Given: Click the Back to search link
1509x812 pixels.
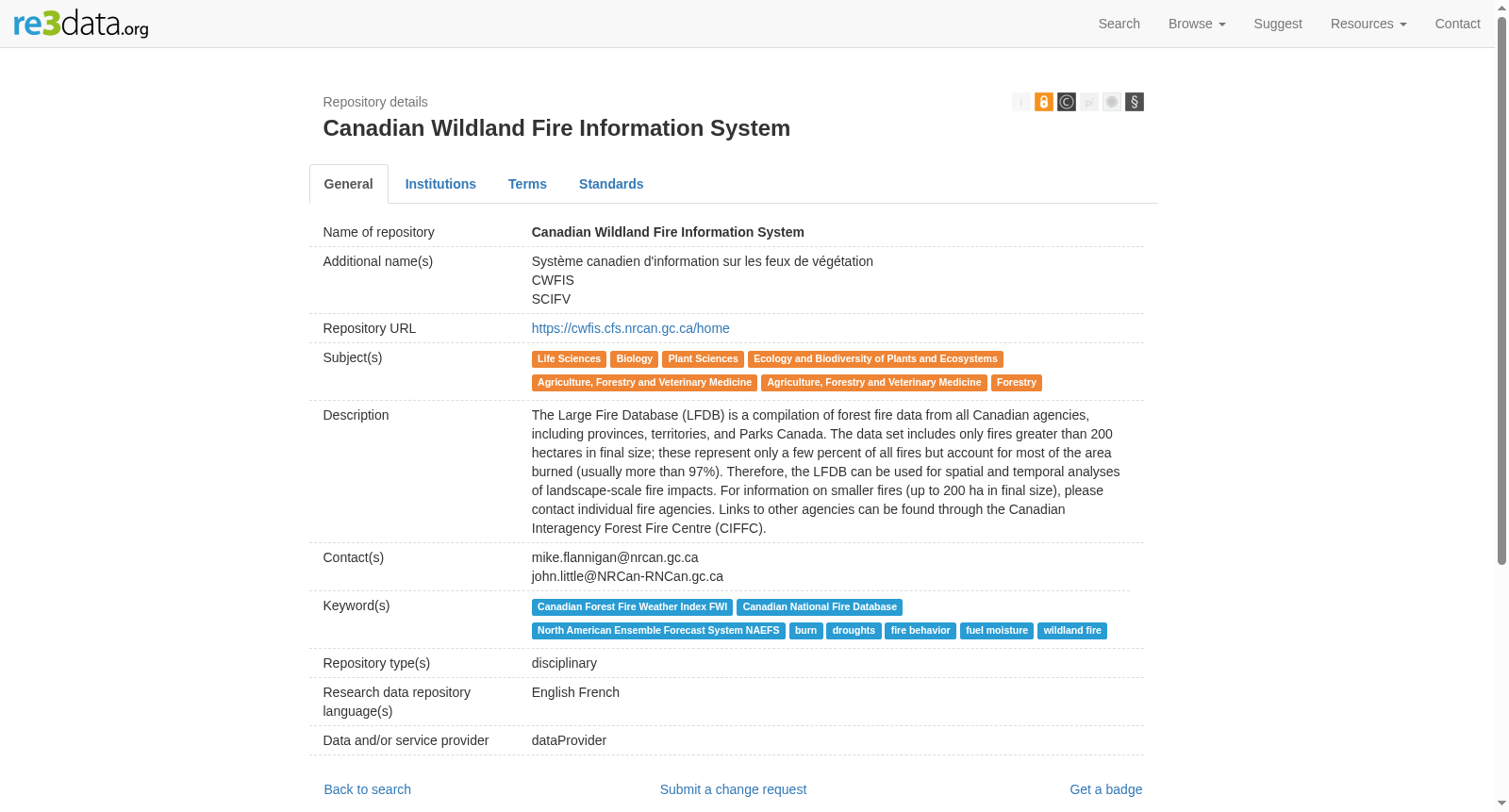Looking at the screenshot, I should (x=368, y=789).
